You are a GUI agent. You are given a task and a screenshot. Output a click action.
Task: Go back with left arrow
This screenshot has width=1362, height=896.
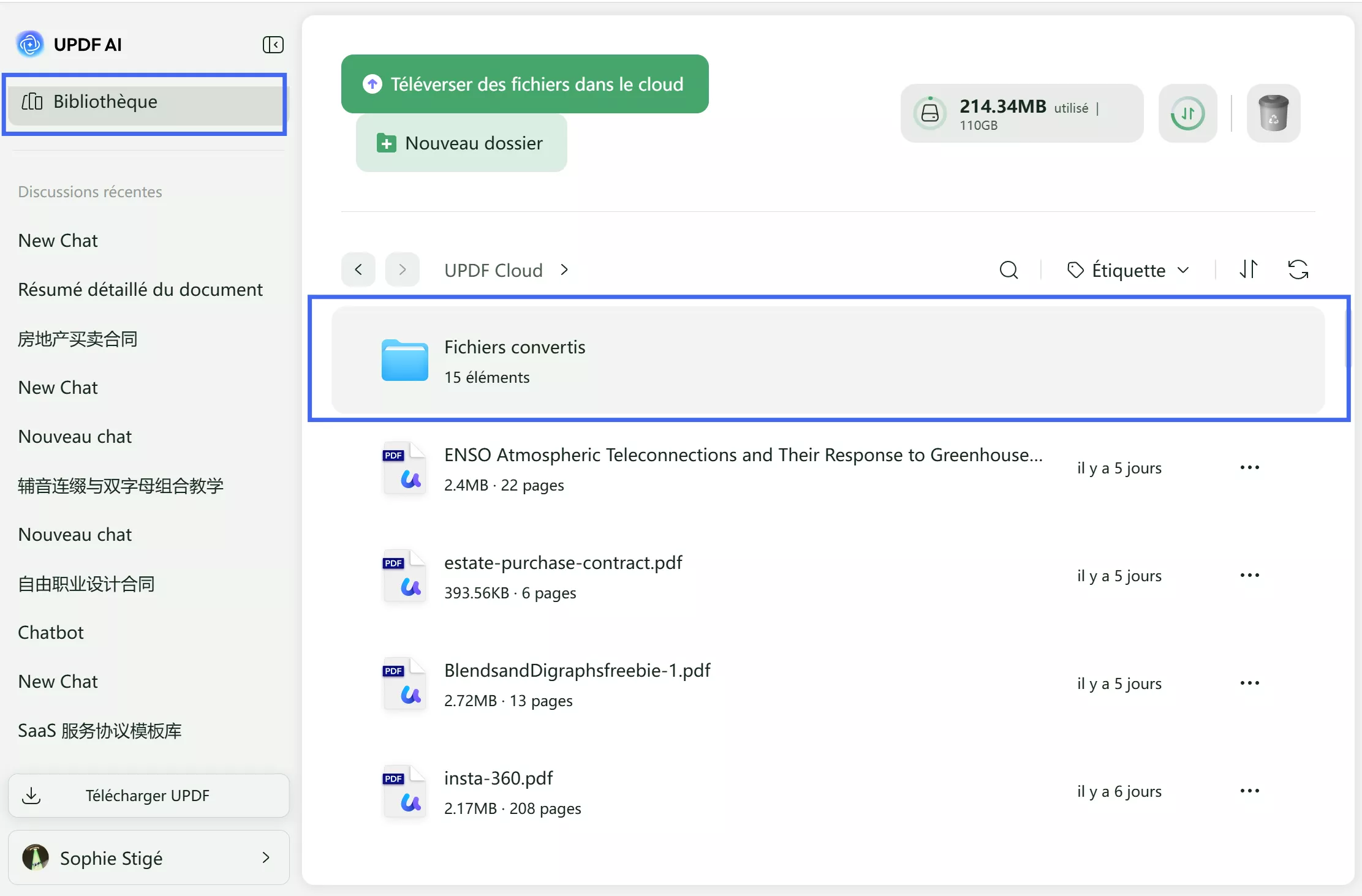point(358,269)
